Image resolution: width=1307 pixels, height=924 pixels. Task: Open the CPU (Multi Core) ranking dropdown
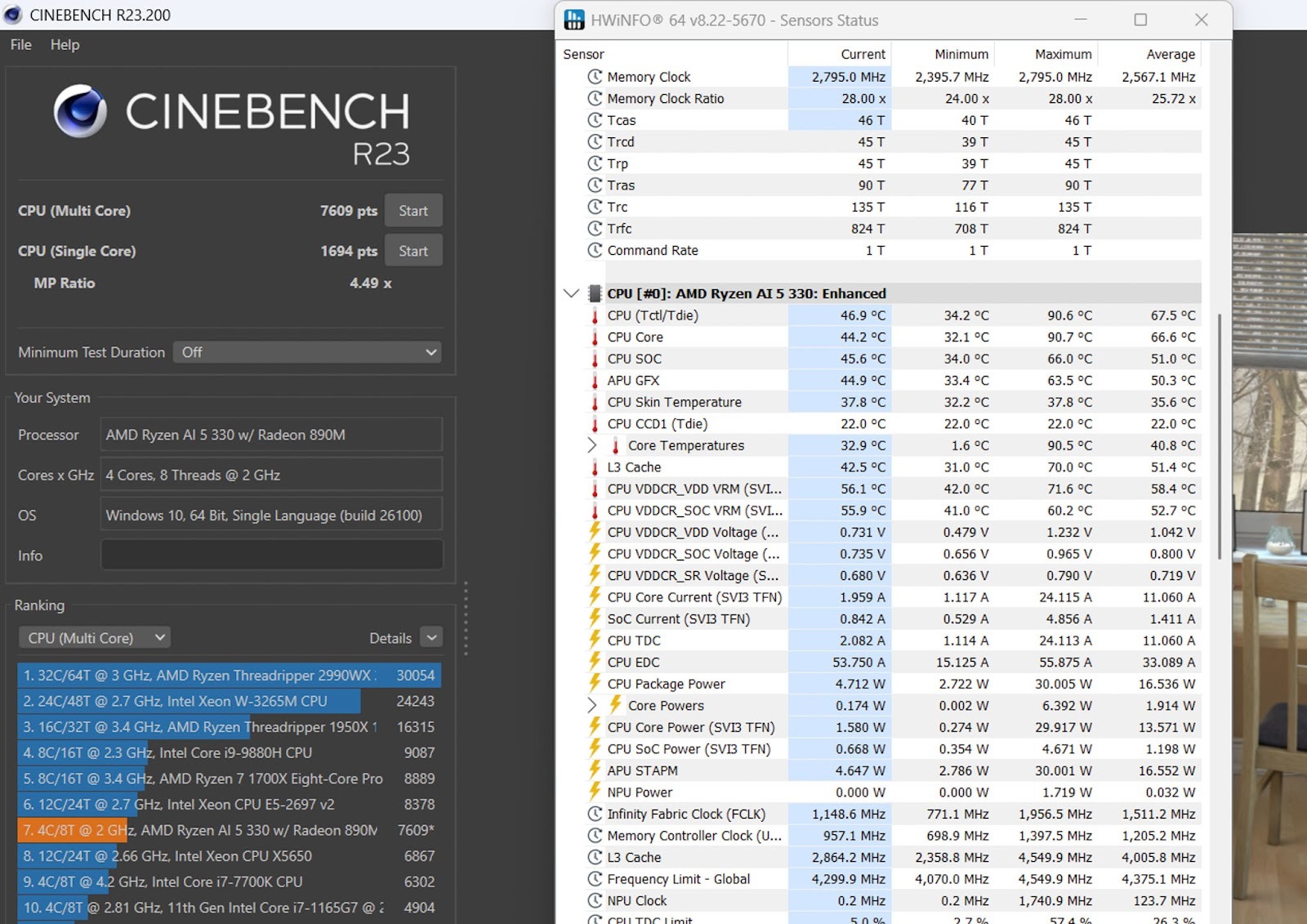(95, 637)
